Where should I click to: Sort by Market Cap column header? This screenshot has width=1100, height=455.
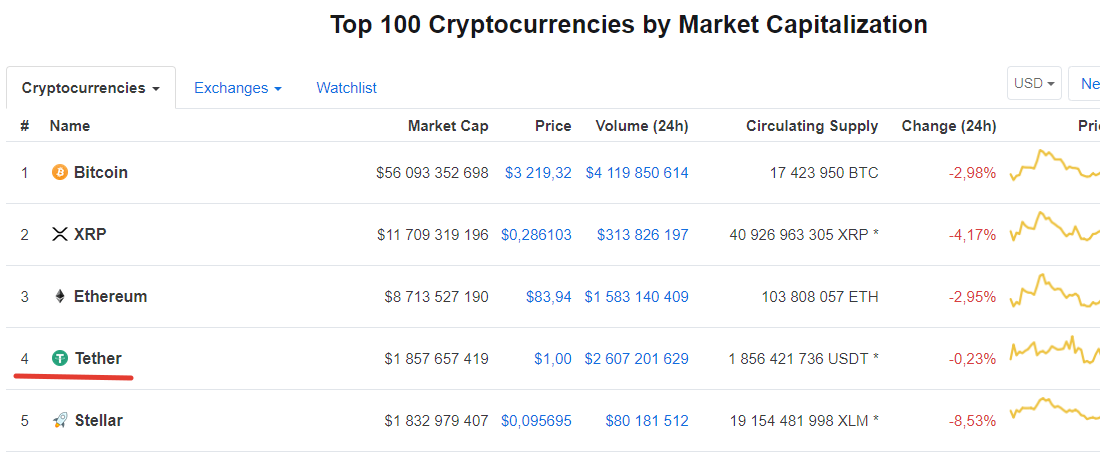[448, 126]
